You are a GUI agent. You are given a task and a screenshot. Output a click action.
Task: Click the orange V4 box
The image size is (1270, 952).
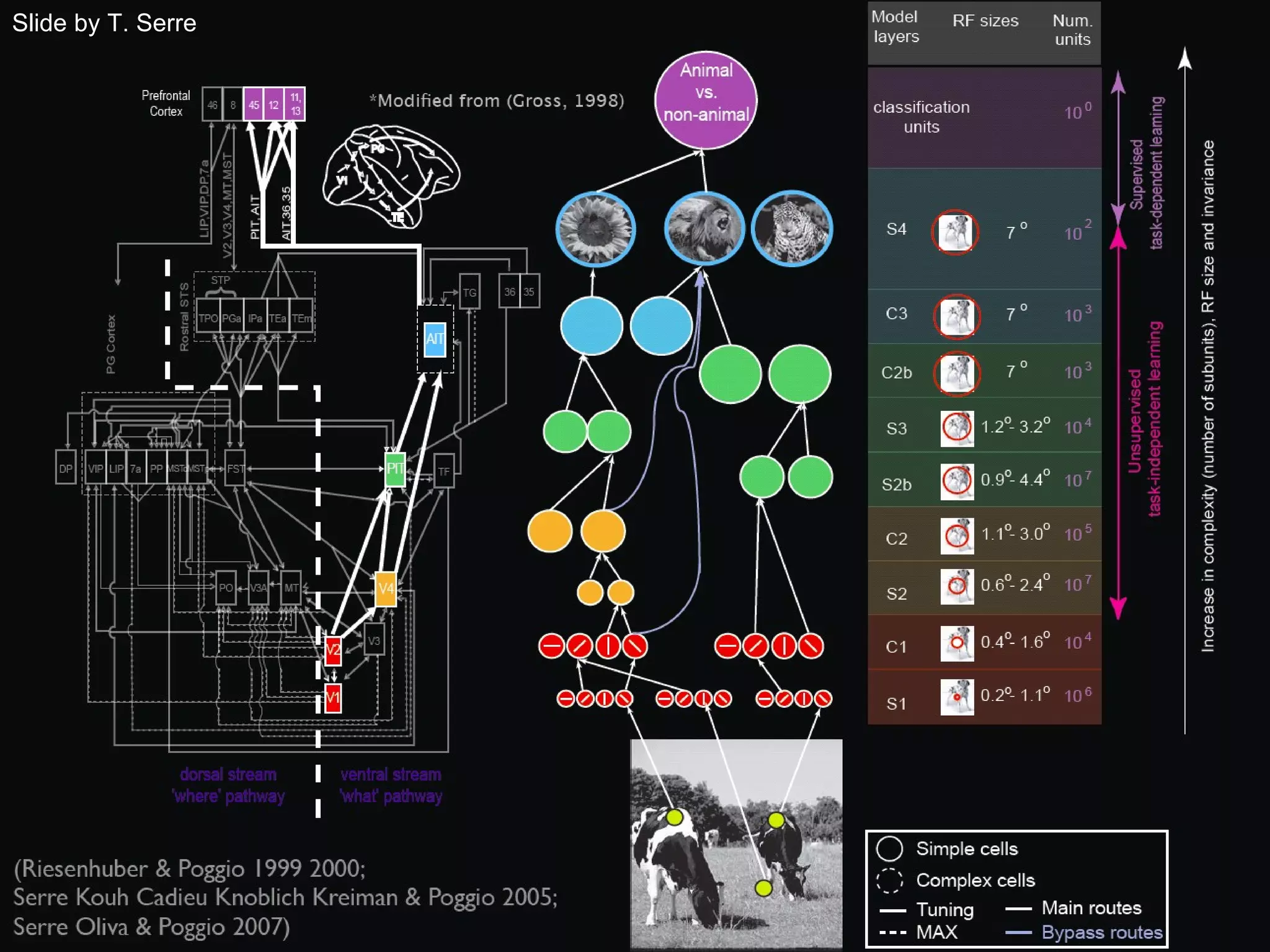point(386,588)
